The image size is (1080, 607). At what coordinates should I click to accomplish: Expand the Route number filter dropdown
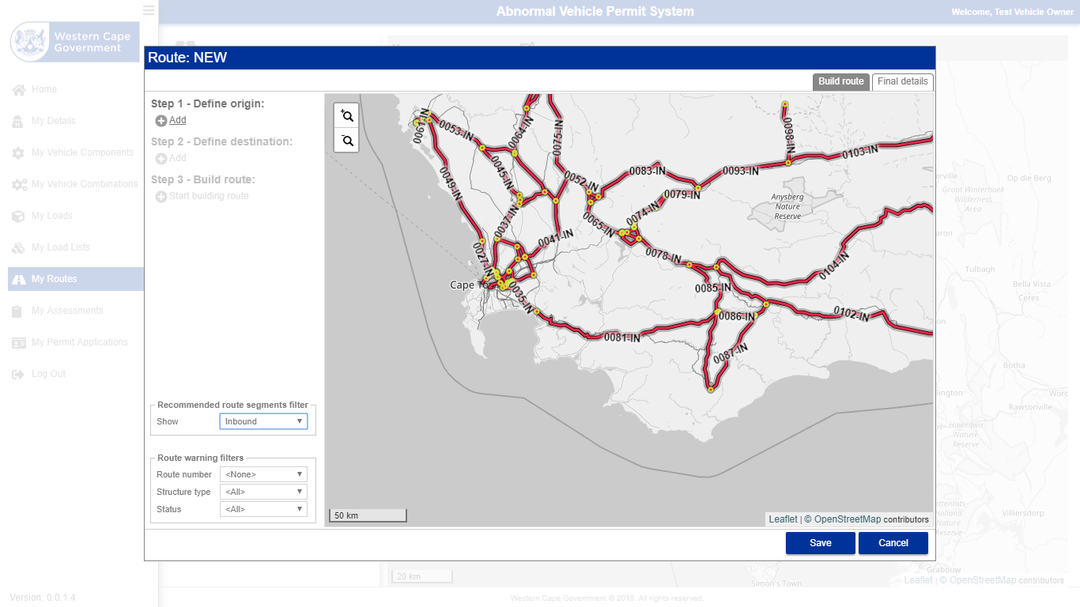tap(263, 475)
